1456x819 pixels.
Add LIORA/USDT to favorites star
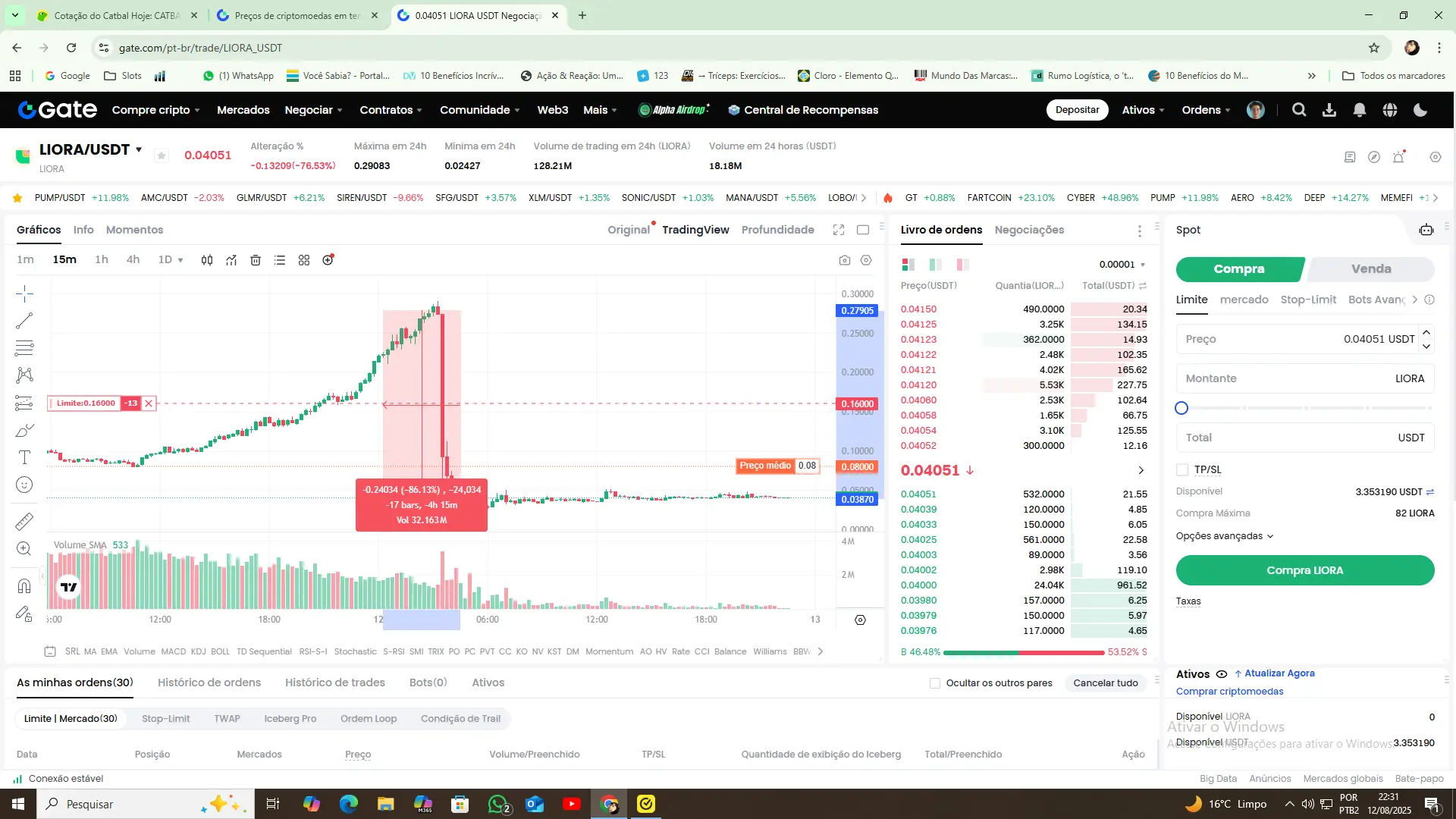(x=162, y=155)
